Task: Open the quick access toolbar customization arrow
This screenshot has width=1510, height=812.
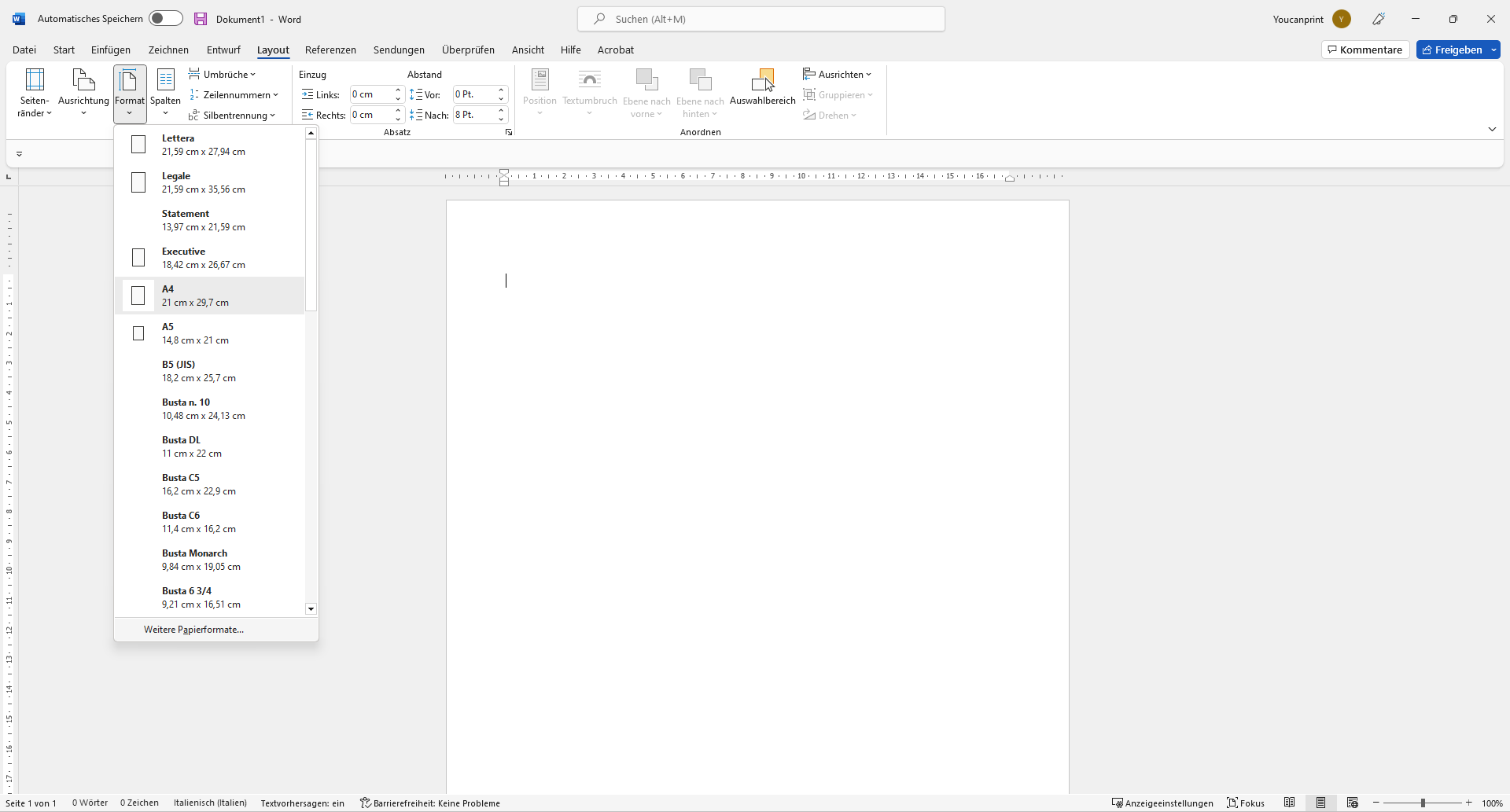Action: [x=19, y=154]
